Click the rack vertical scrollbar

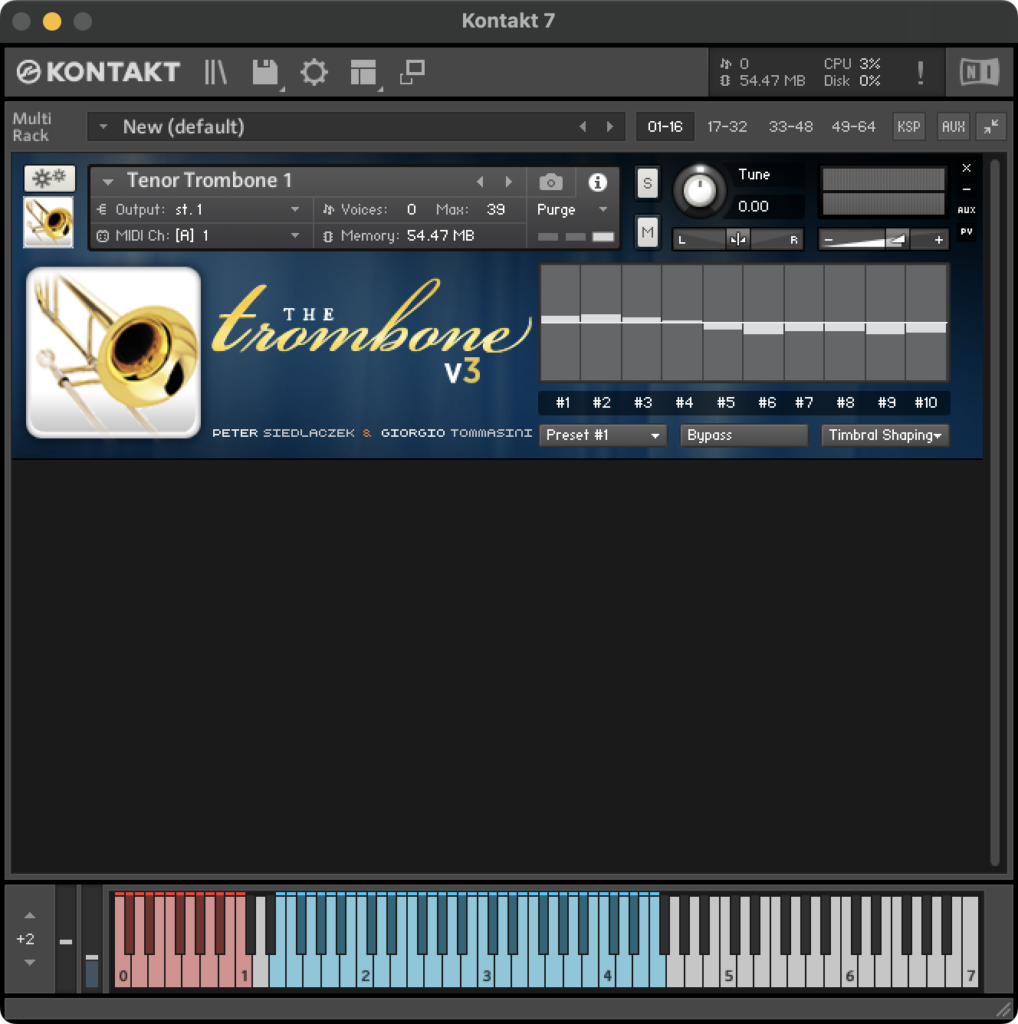click(994, 513)
